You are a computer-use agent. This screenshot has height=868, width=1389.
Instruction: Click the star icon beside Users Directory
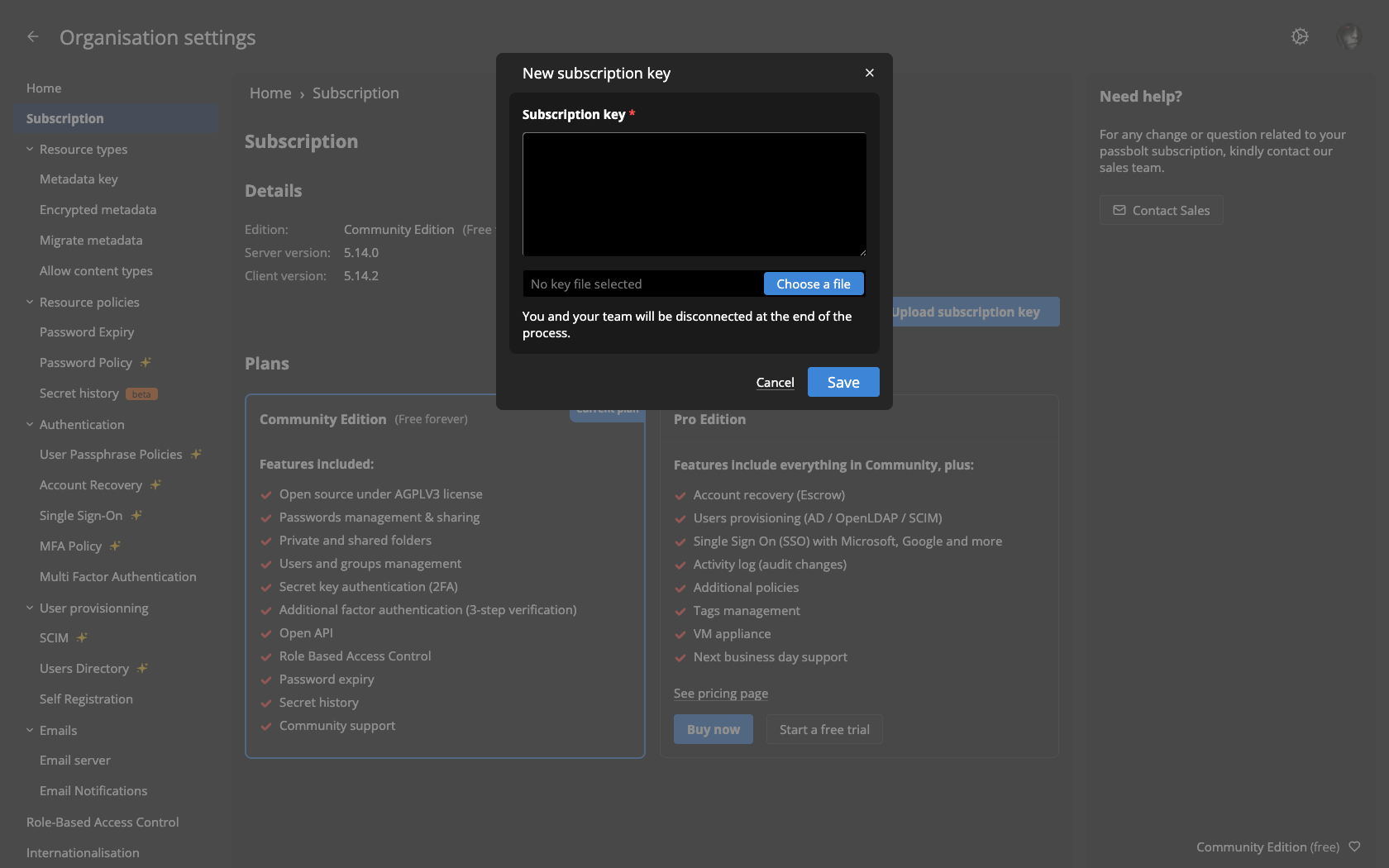click(x=142, y=668)
